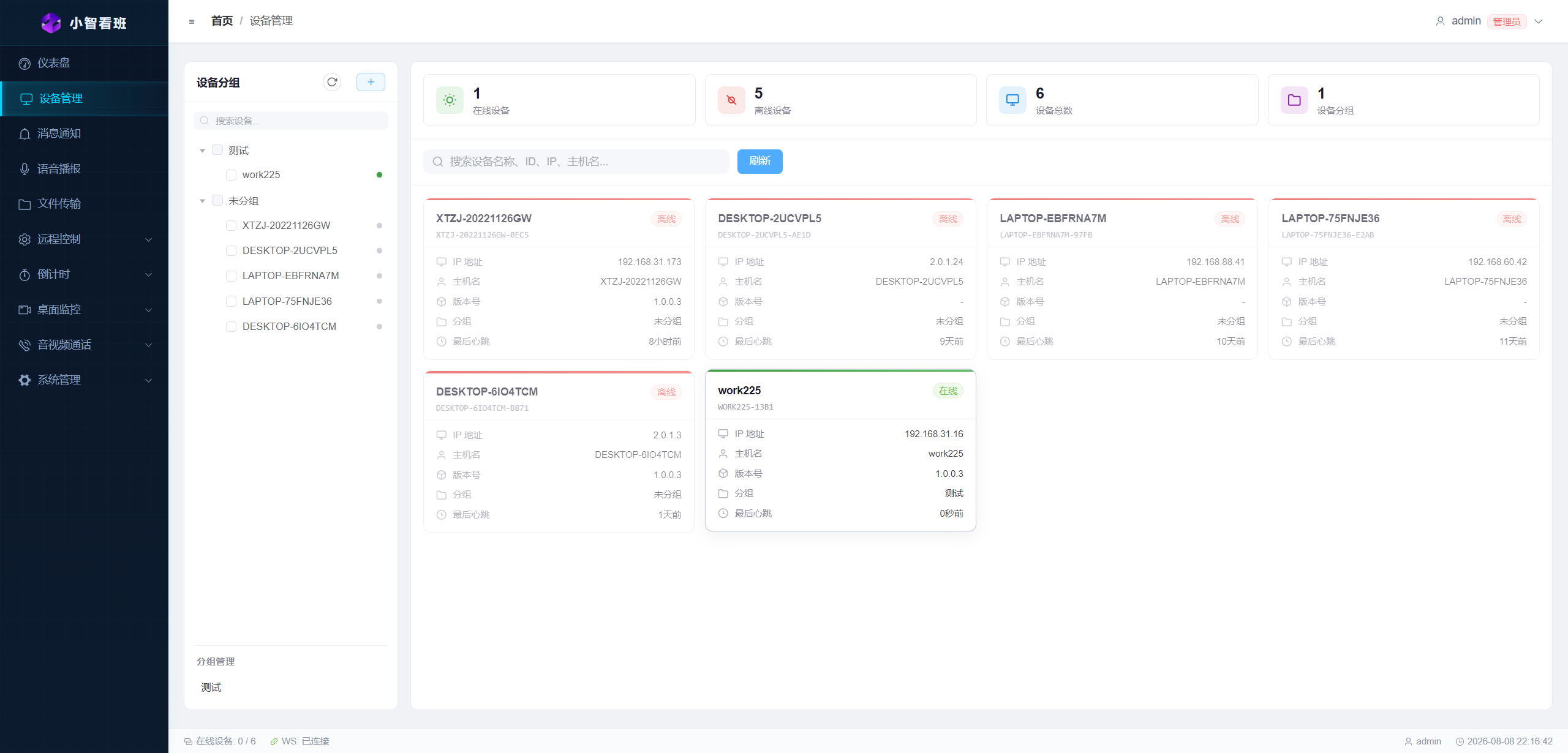Focus the device name, ID, IP search field

pyautogui.click(x=576, y=162)
